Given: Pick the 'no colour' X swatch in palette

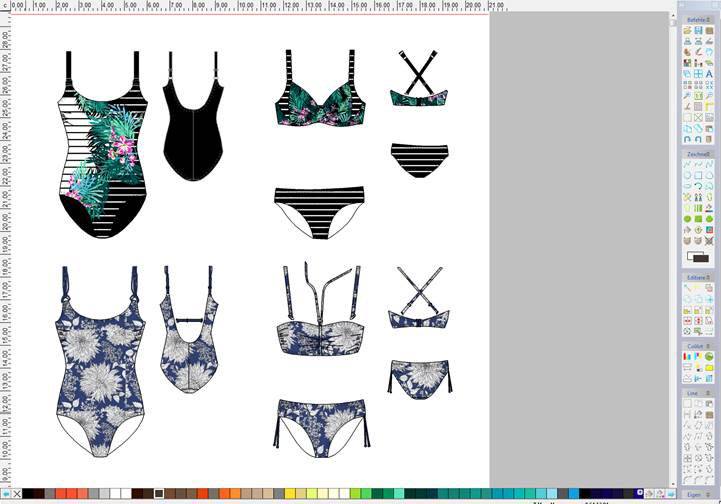Looking at the screenshot, I should coord(17,494).
